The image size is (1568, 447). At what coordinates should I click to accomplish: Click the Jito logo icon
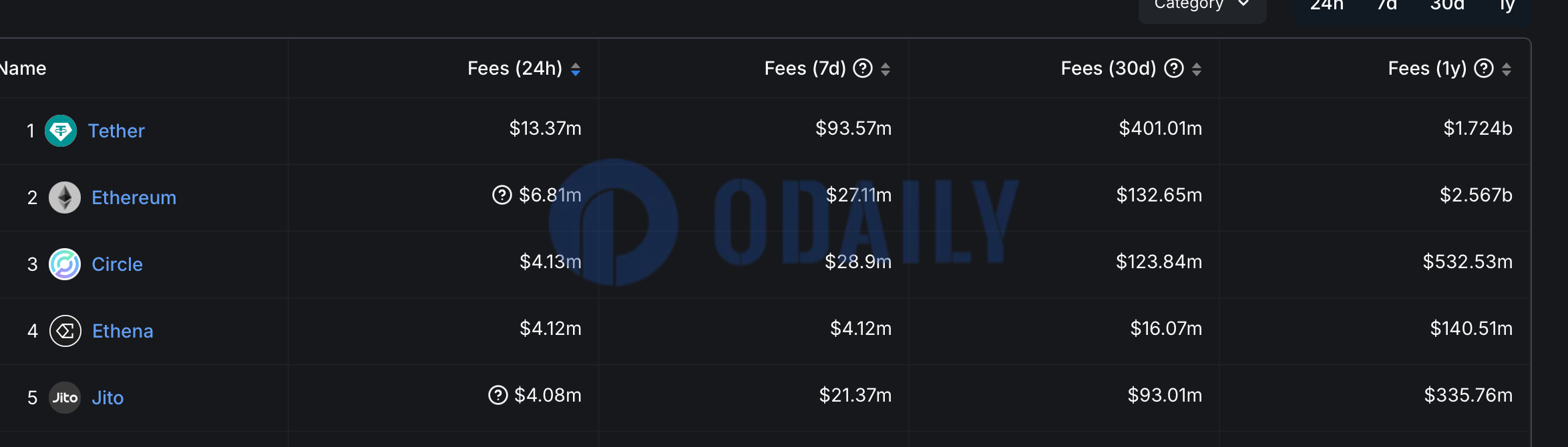point(65,398)
